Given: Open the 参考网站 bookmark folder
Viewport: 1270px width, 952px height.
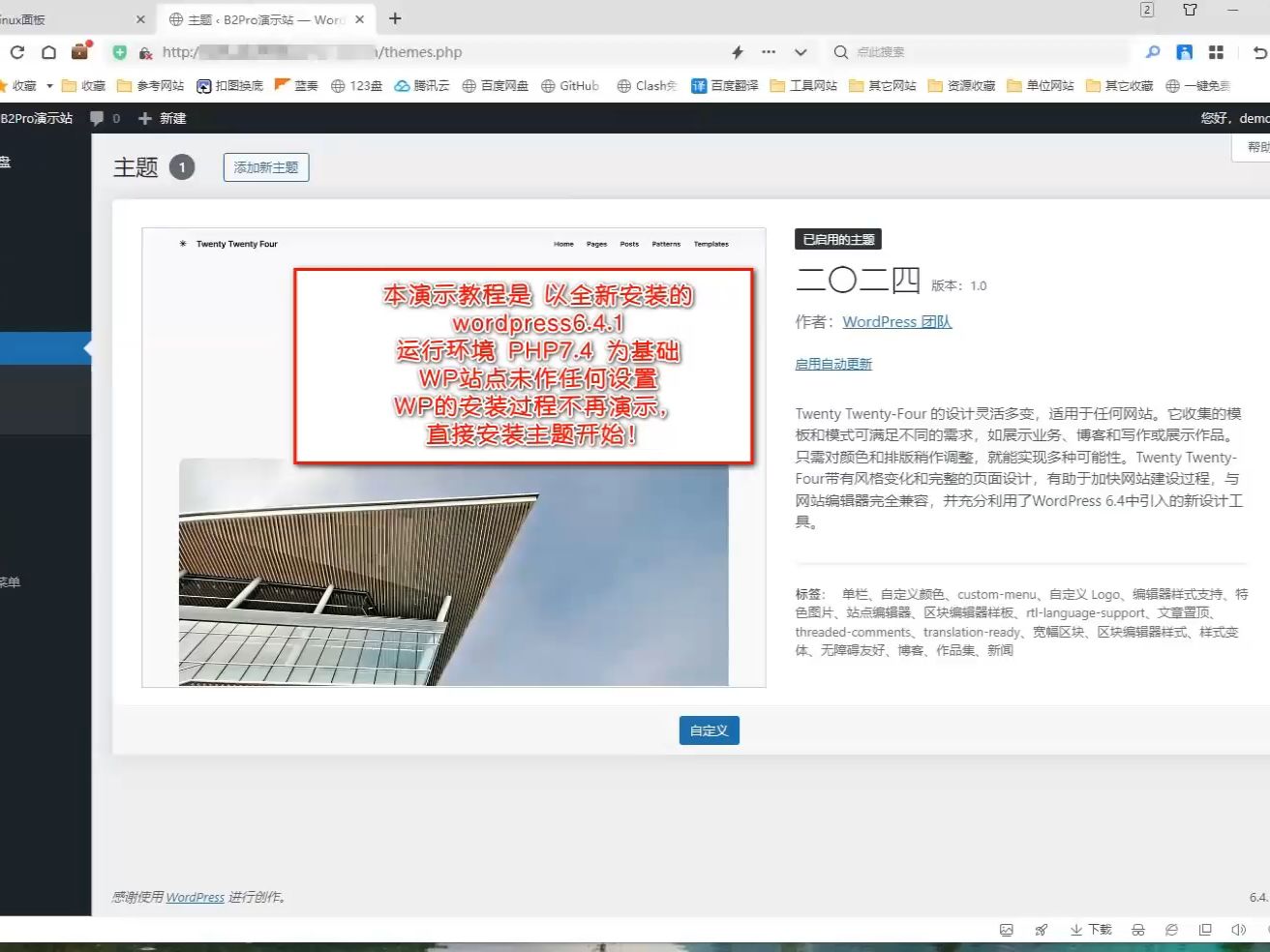Looking at the screenshot, I should [x=150, y=85].
